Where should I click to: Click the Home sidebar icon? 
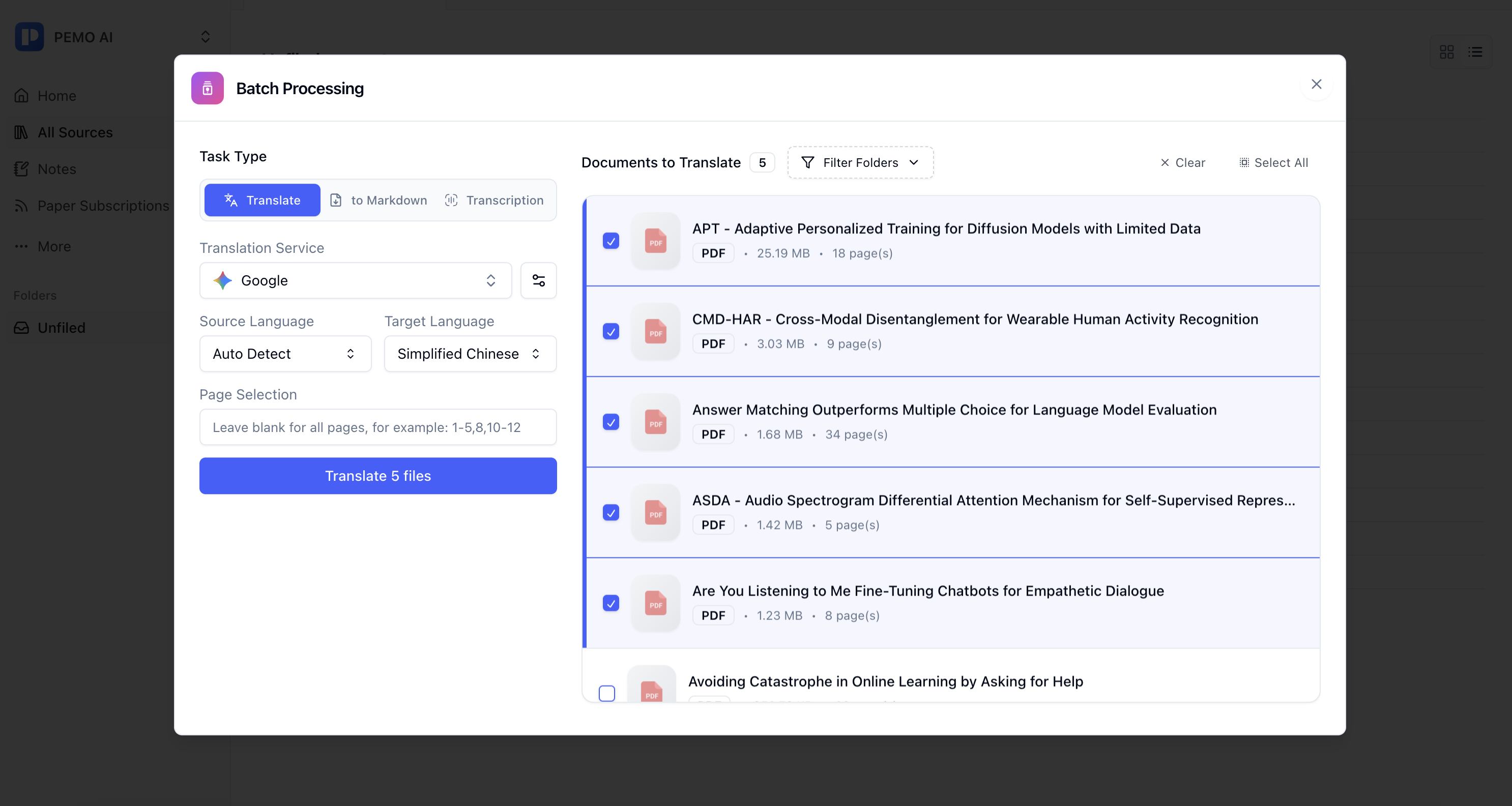[22, 96]
